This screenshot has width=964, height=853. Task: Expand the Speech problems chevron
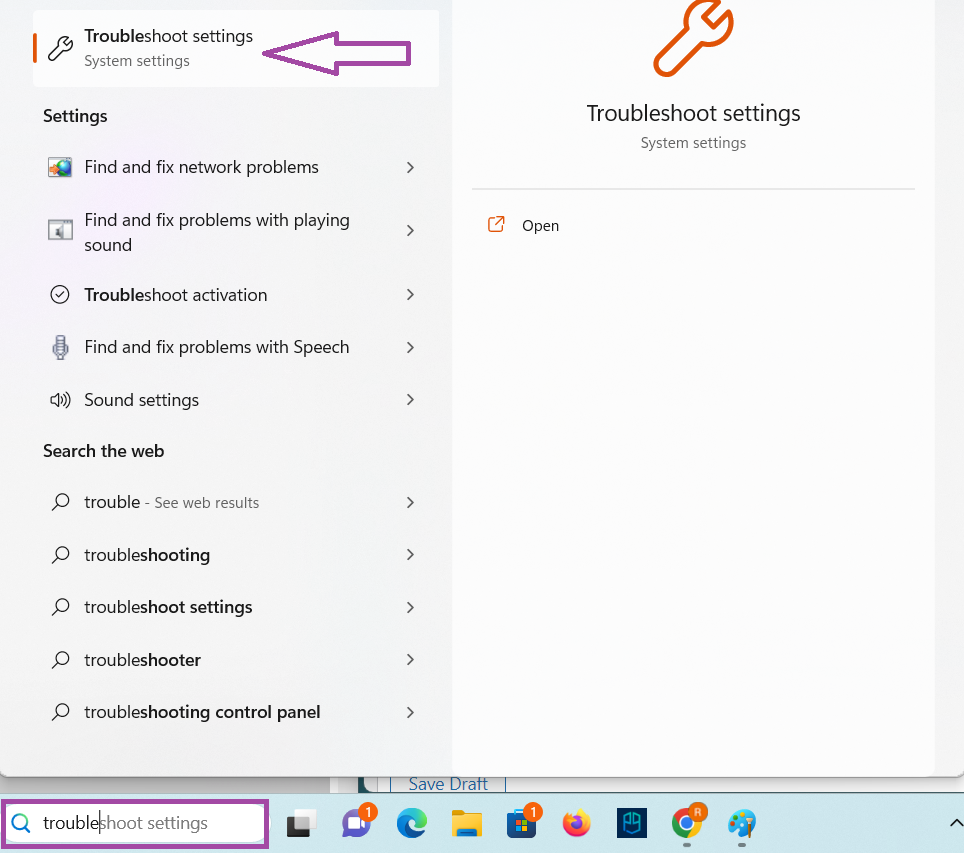coord(410,347)
